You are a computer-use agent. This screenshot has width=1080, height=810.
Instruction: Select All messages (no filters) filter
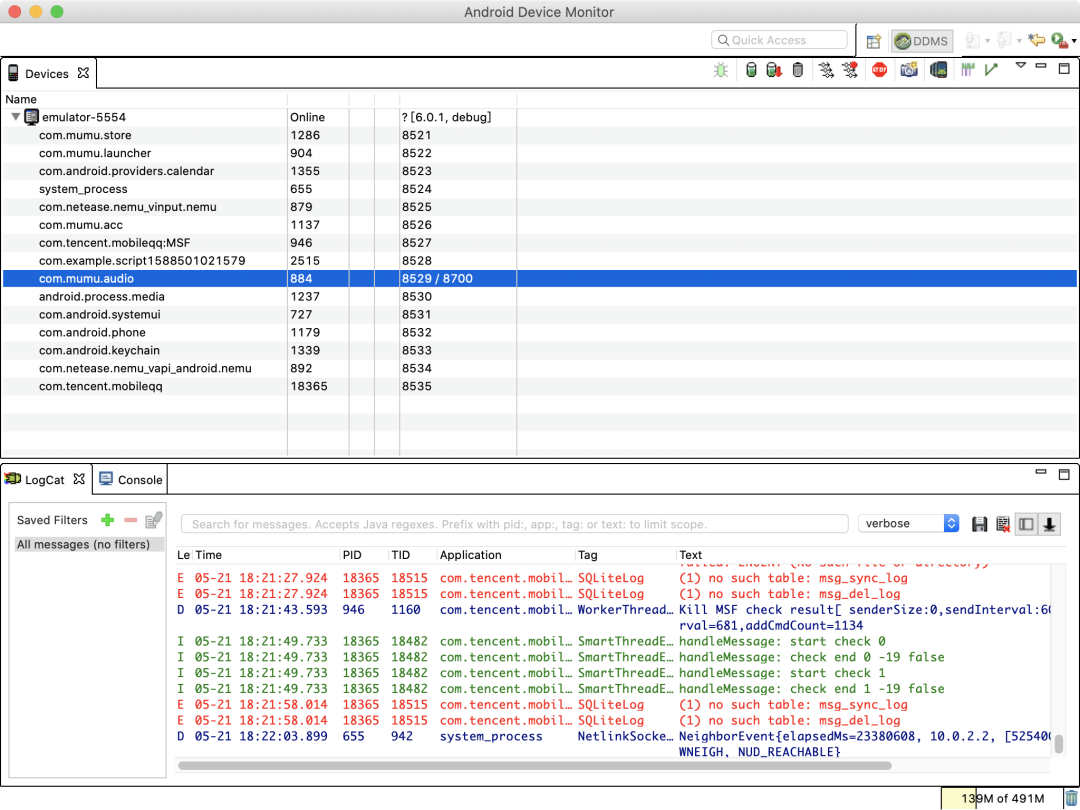tap(88, 544)
